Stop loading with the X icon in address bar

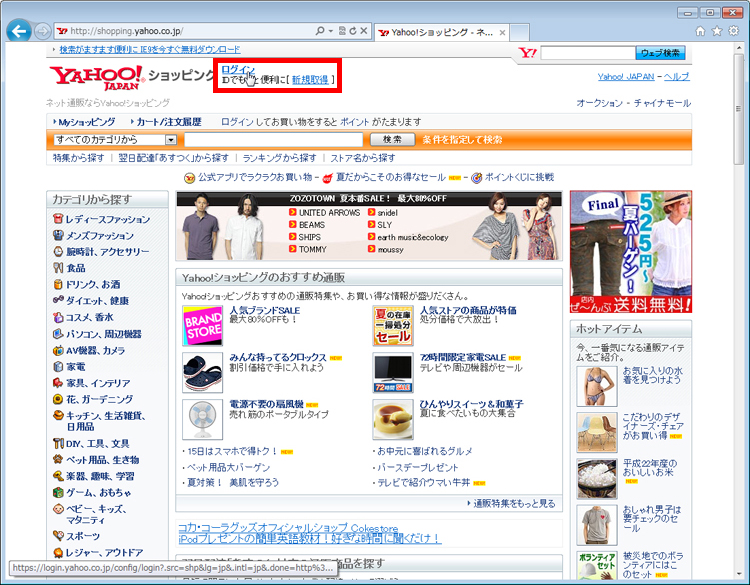pyautogui.click(x=364, y=31)
